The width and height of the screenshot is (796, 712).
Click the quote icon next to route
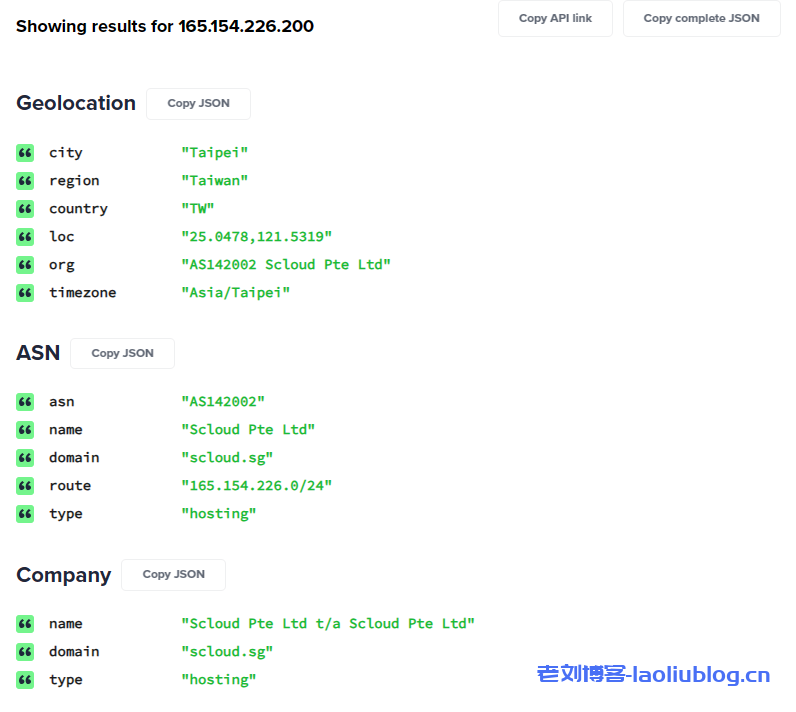click(x=25, y=486)
